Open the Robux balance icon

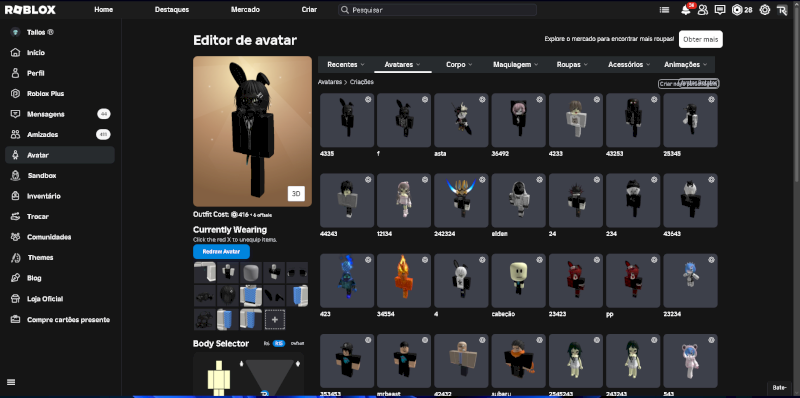pos(737,10)
